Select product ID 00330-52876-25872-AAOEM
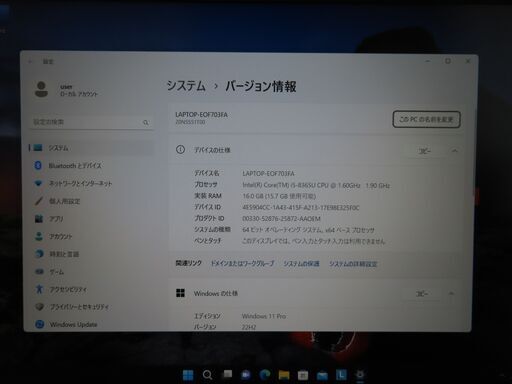The height and width of the screenshot is (384, 512). click(281, 219)
